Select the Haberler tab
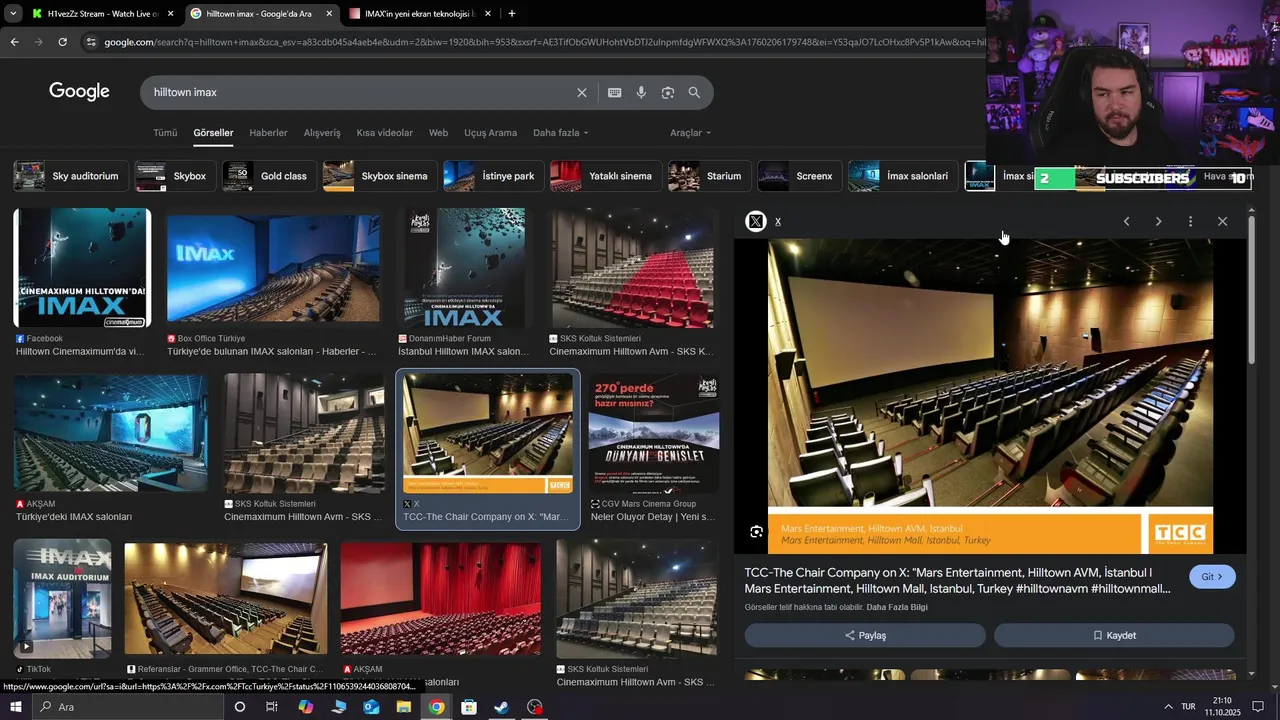1280x720 pixels. pos(268,133)
